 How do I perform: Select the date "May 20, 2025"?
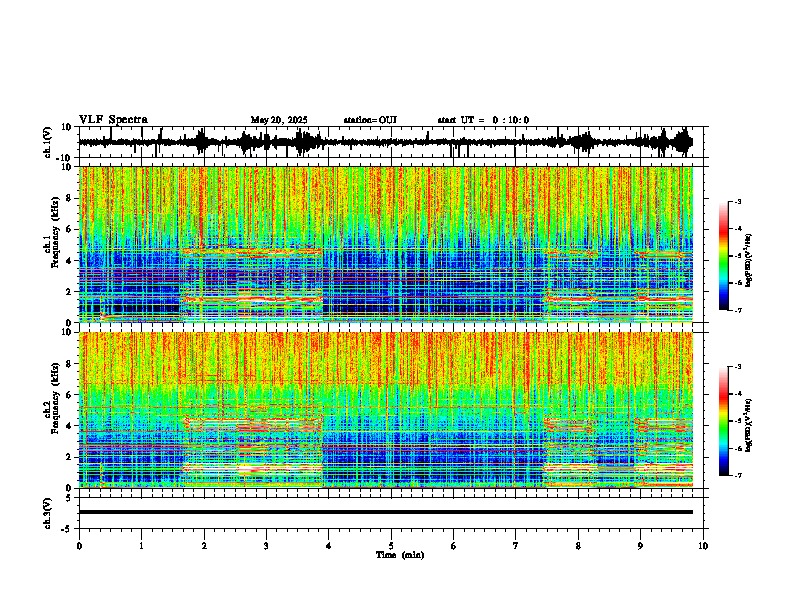[x=279, y=120]
